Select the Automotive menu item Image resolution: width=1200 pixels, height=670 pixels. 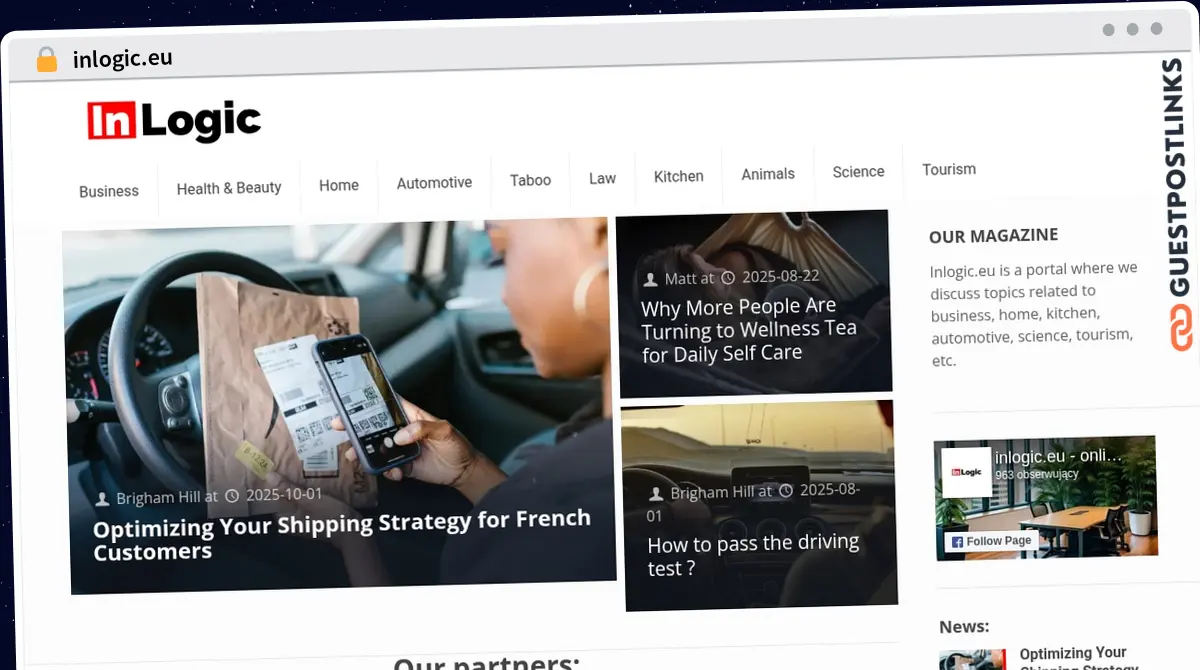[434, 182]
